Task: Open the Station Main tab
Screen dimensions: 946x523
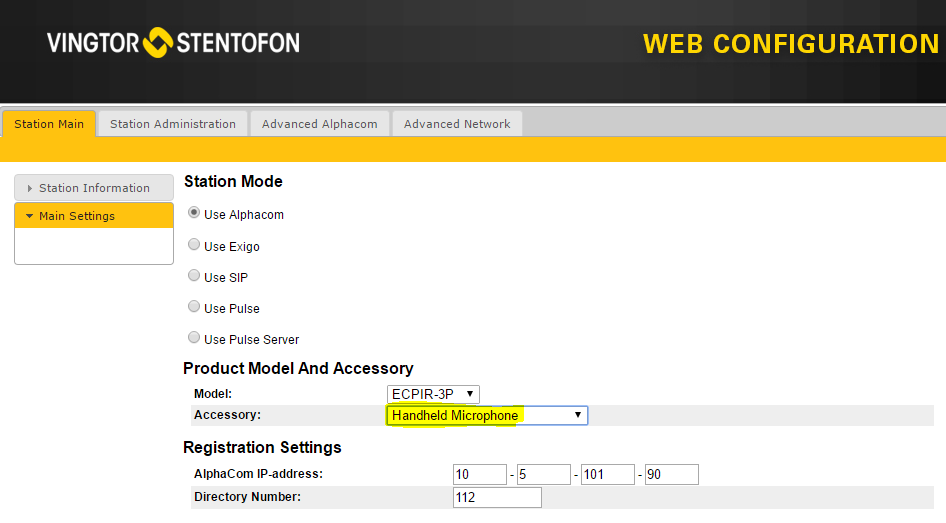Action: coord(49,124)
